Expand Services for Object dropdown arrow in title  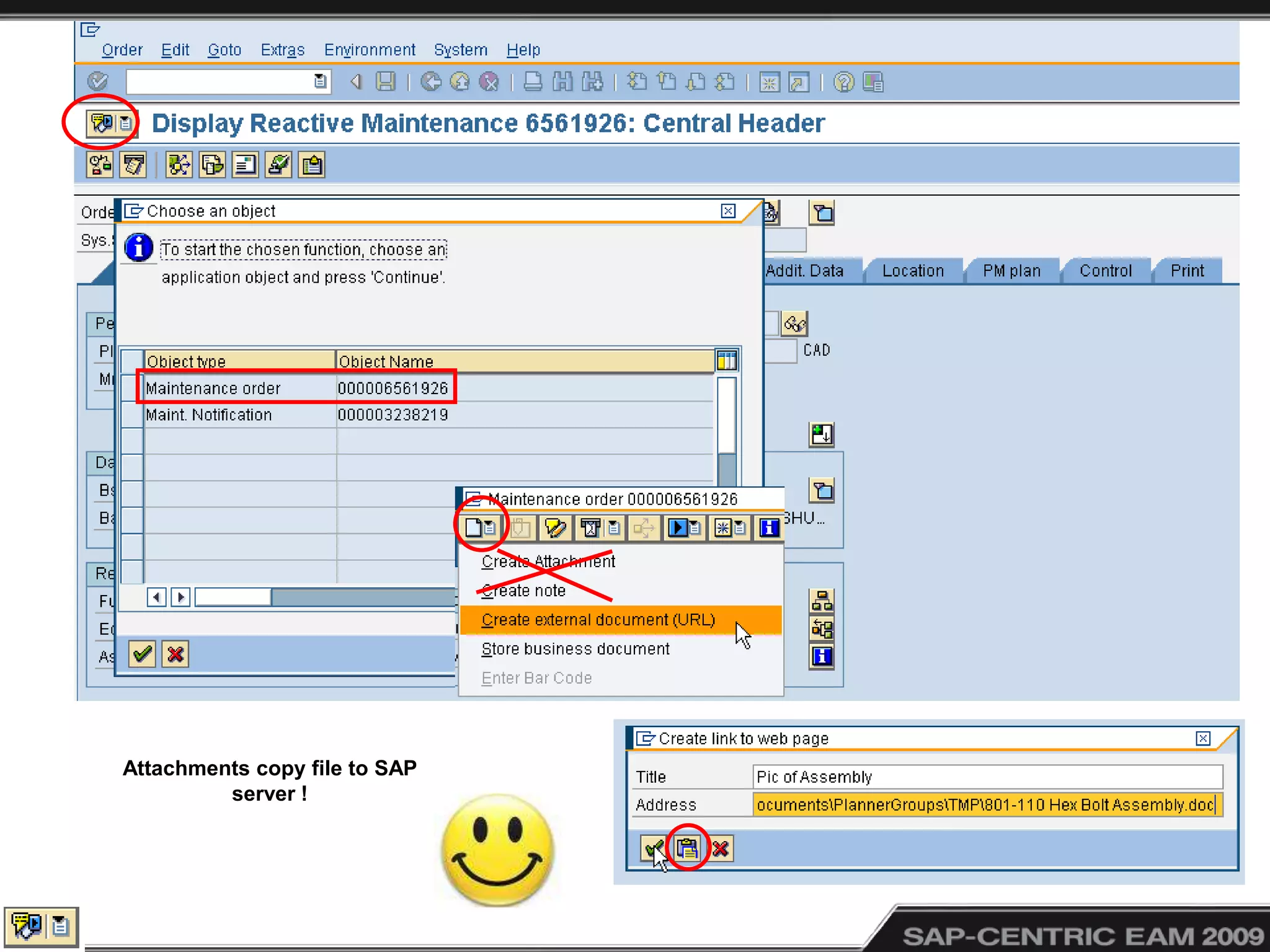tap(126, 123)
